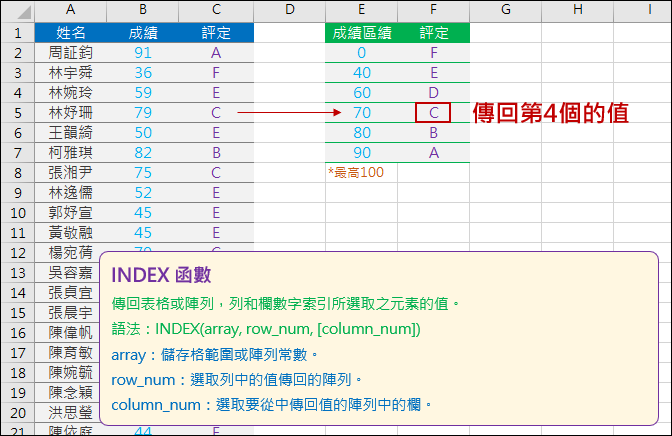Click the blue 評定 header cell

click(x=216, y=33)
